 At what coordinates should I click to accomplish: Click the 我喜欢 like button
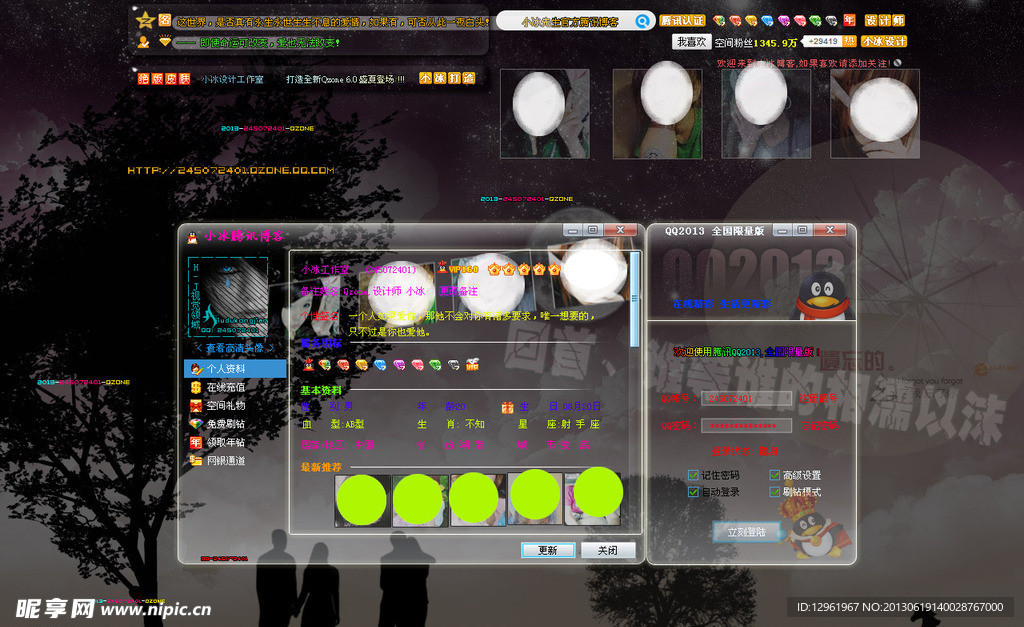click(691, 42)
